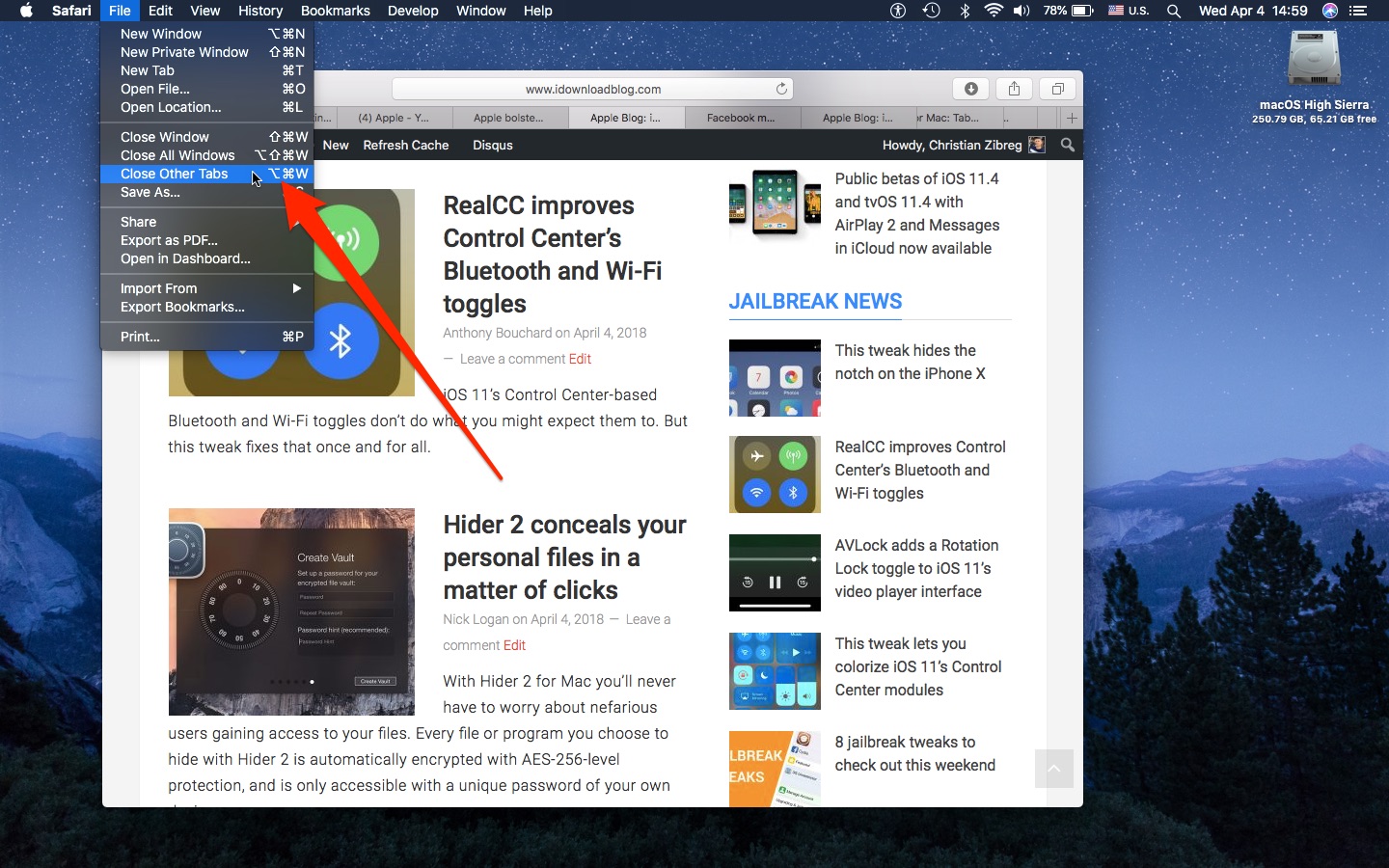
Task: Reload page using the address bar refresh icon
Action: (782, 89)
